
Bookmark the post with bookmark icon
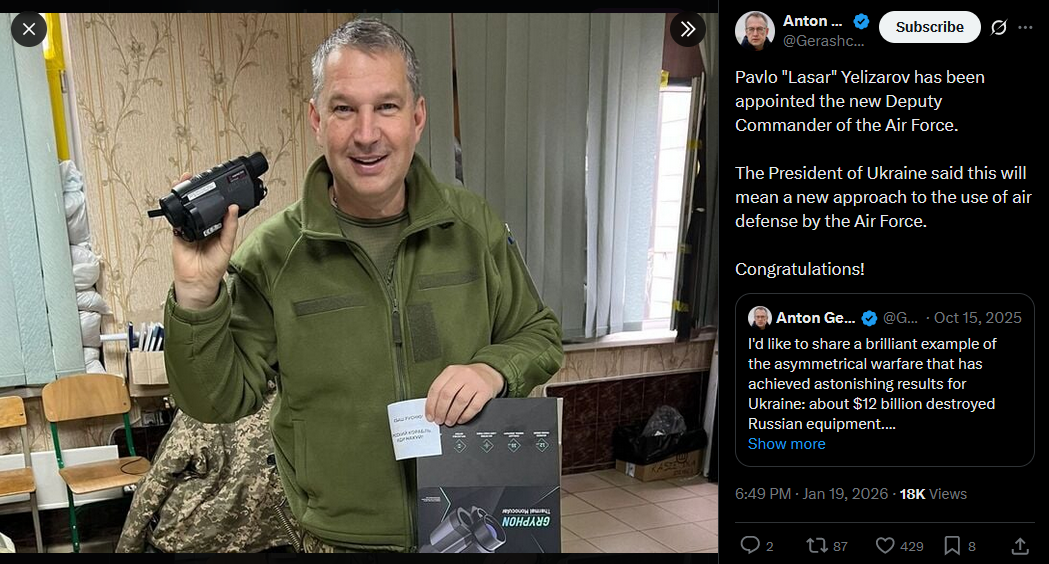coord(951,545)
